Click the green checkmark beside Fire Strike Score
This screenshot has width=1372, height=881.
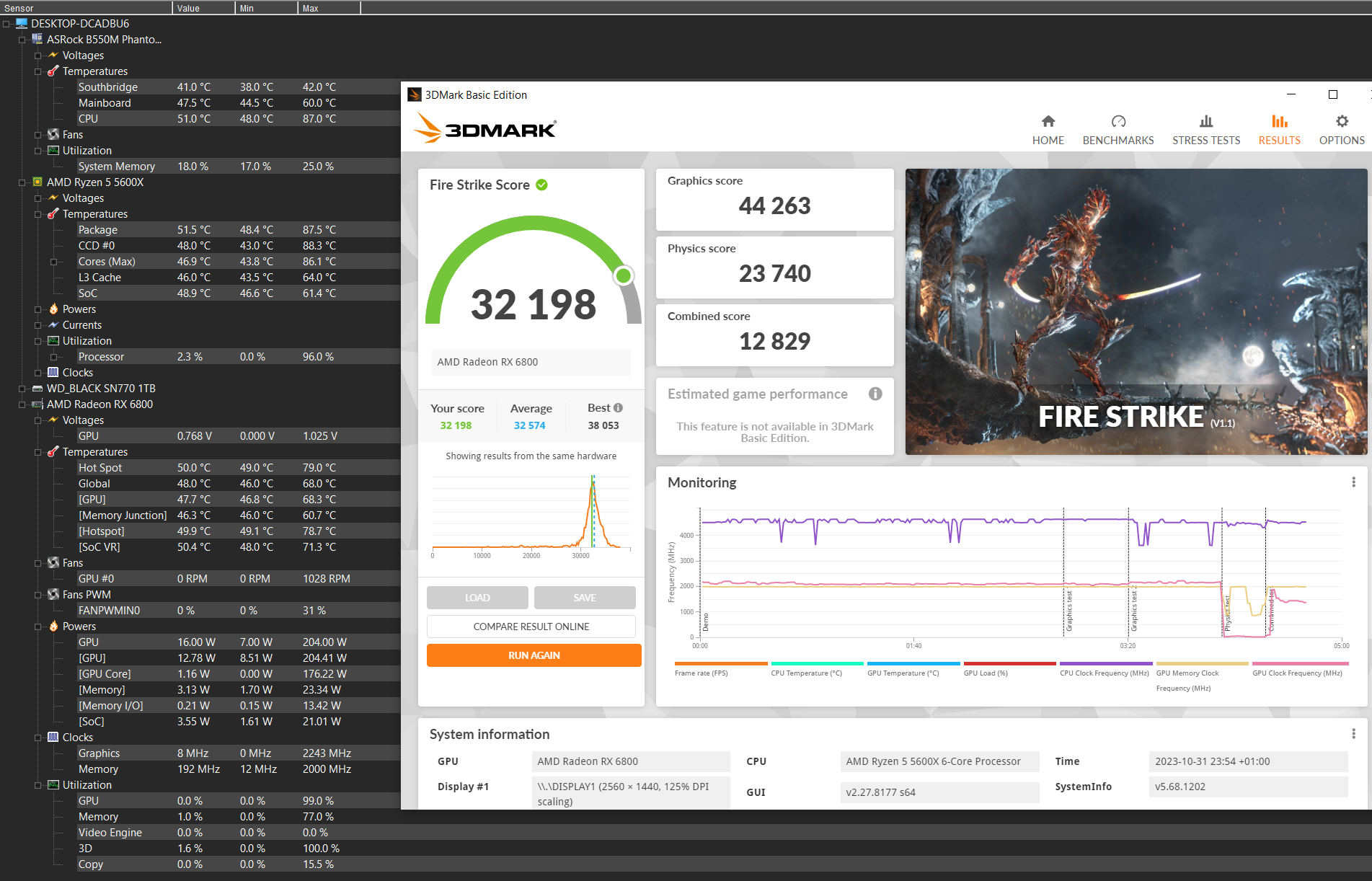542,185
